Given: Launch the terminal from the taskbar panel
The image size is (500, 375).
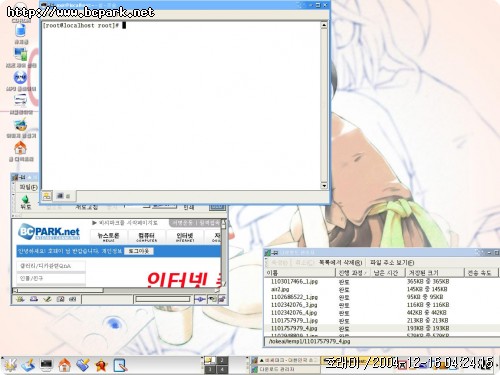Looking at the screenshot, I should click(46, 365).
